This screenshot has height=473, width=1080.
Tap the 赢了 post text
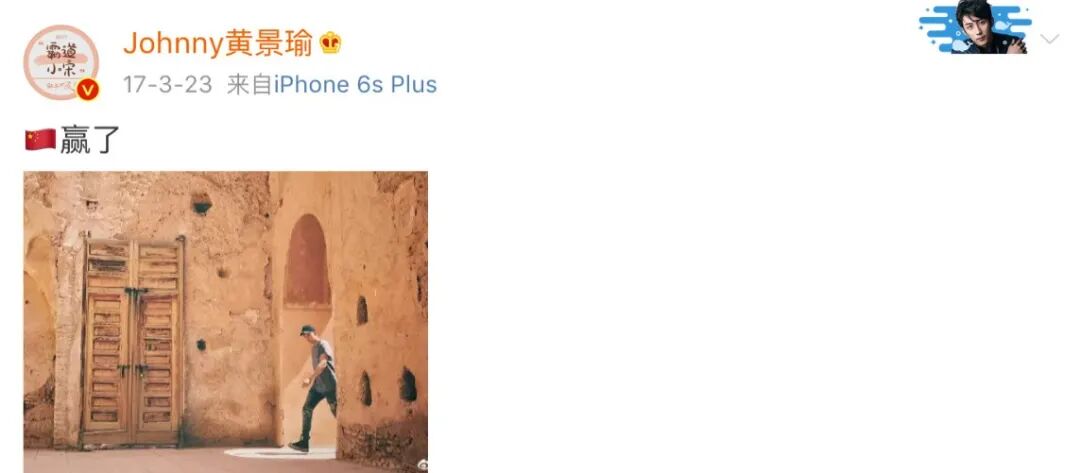point(90,139)
